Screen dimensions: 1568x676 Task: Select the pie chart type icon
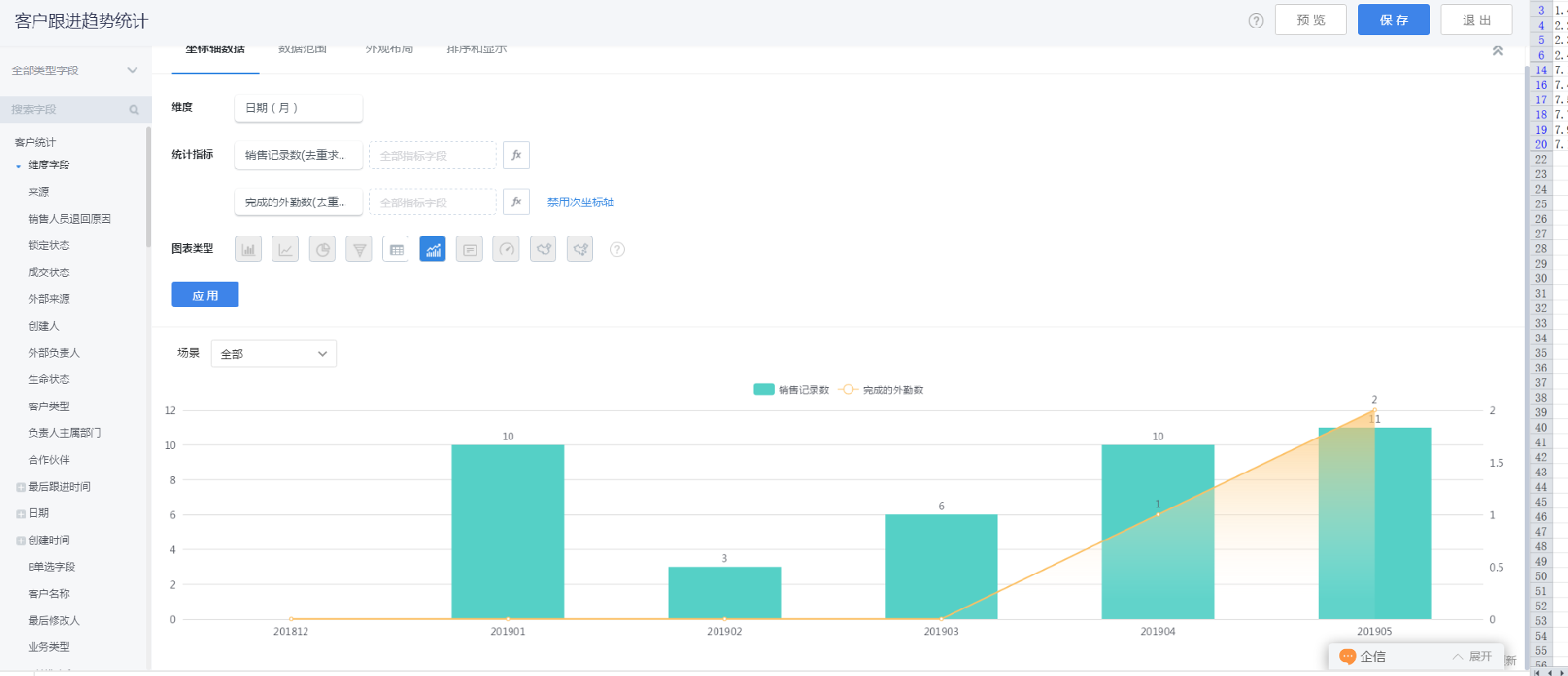click(323, 249)
